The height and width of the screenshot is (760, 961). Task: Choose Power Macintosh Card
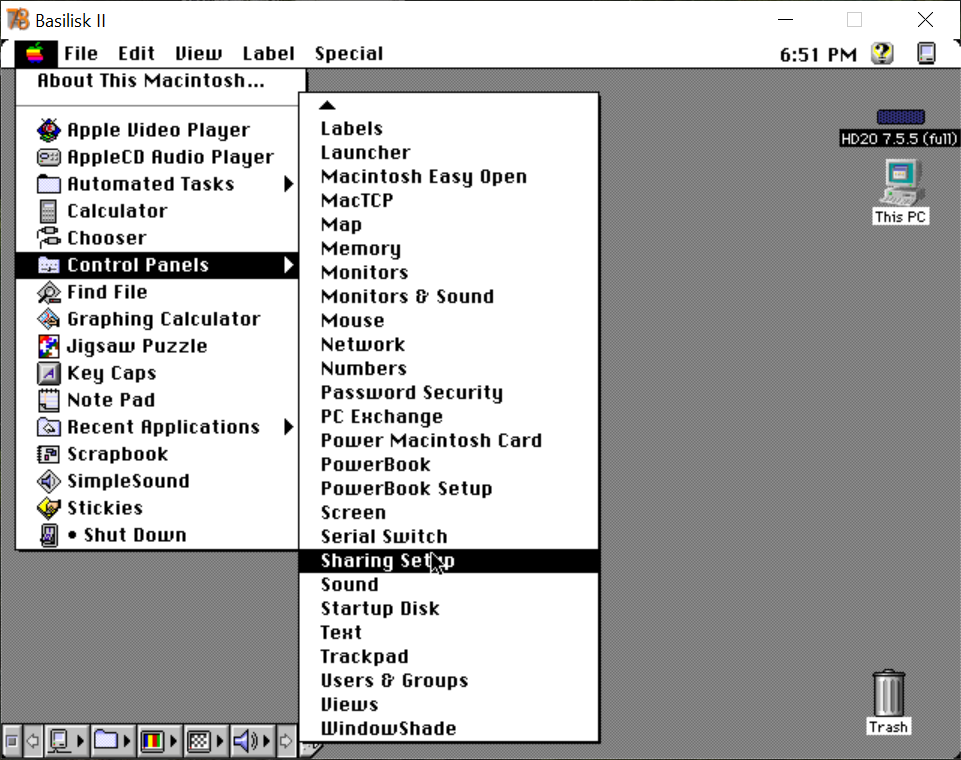click(x=449, y=440)
